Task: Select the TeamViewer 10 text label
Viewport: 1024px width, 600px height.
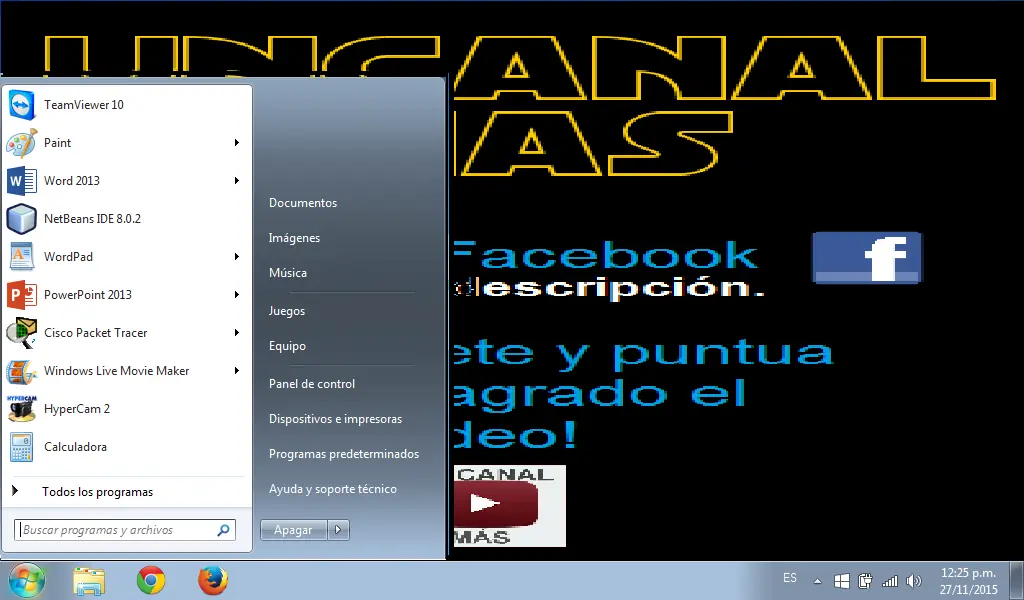Action: (x=84, y=104)
